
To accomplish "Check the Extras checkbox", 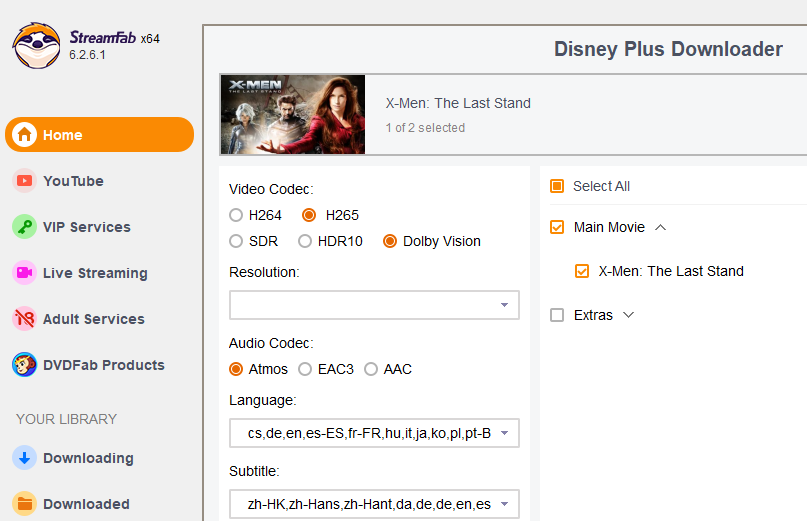I will [x=557, y=315].
